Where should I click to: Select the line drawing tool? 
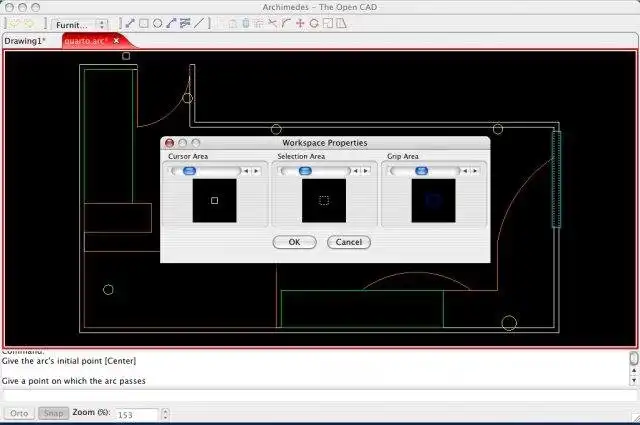tap(130, 23)
